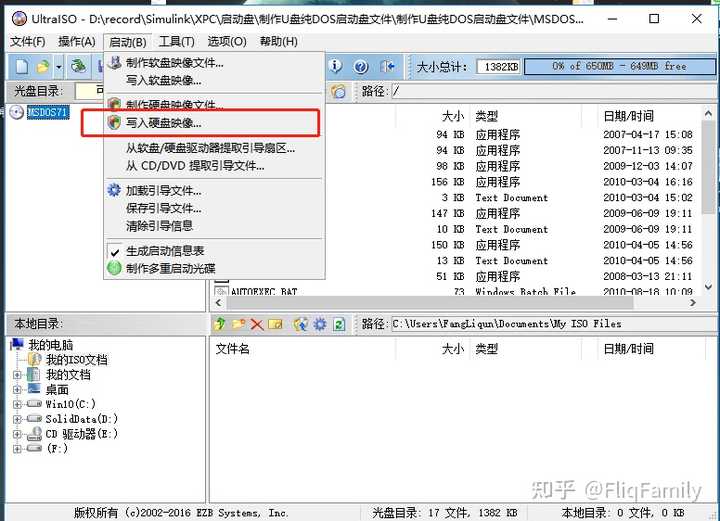The width and height of the screenshot is (720, 521).
Task: Expand the 我的文档 tree node
Action: click(x=17, y=375)
